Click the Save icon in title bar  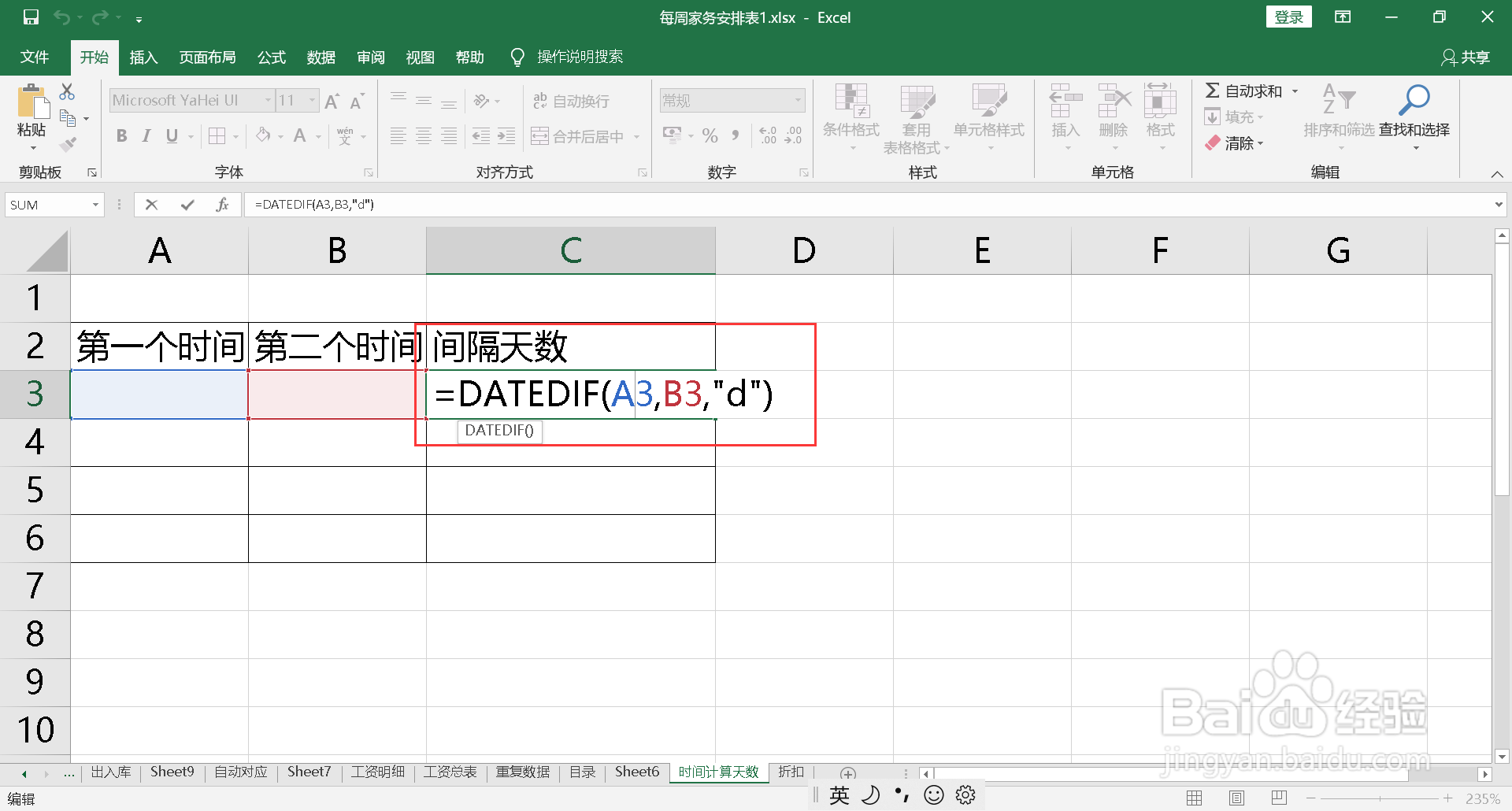tap(31, 17)
